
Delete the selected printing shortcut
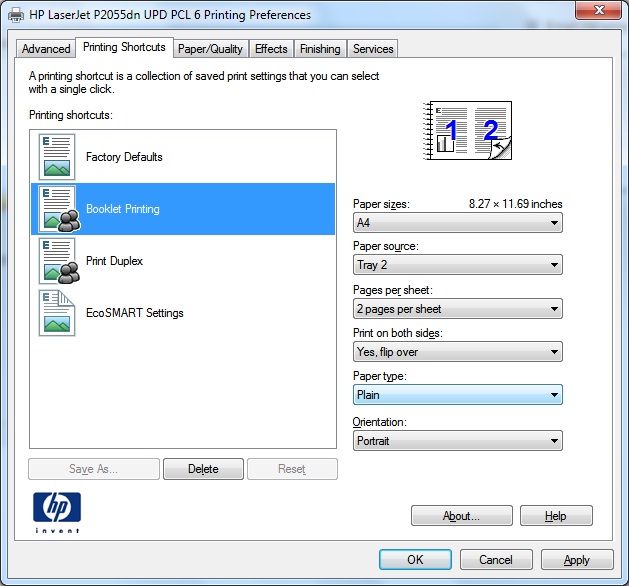(203, 469)
